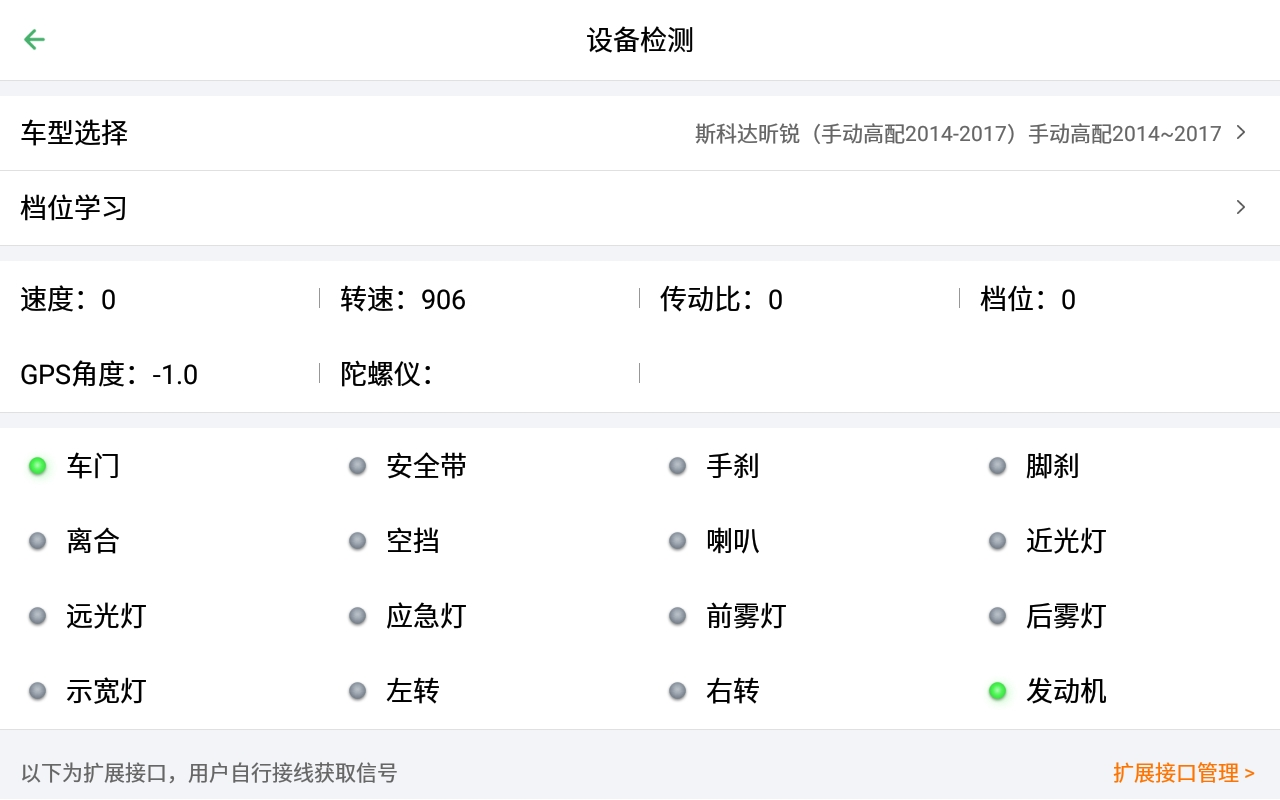
Task: Go back using the green arrow
Action: coord(34,39)
